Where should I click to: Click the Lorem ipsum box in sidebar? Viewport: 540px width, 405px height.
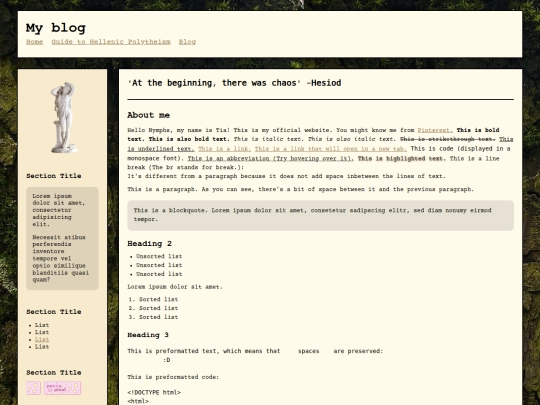point(62,238)
